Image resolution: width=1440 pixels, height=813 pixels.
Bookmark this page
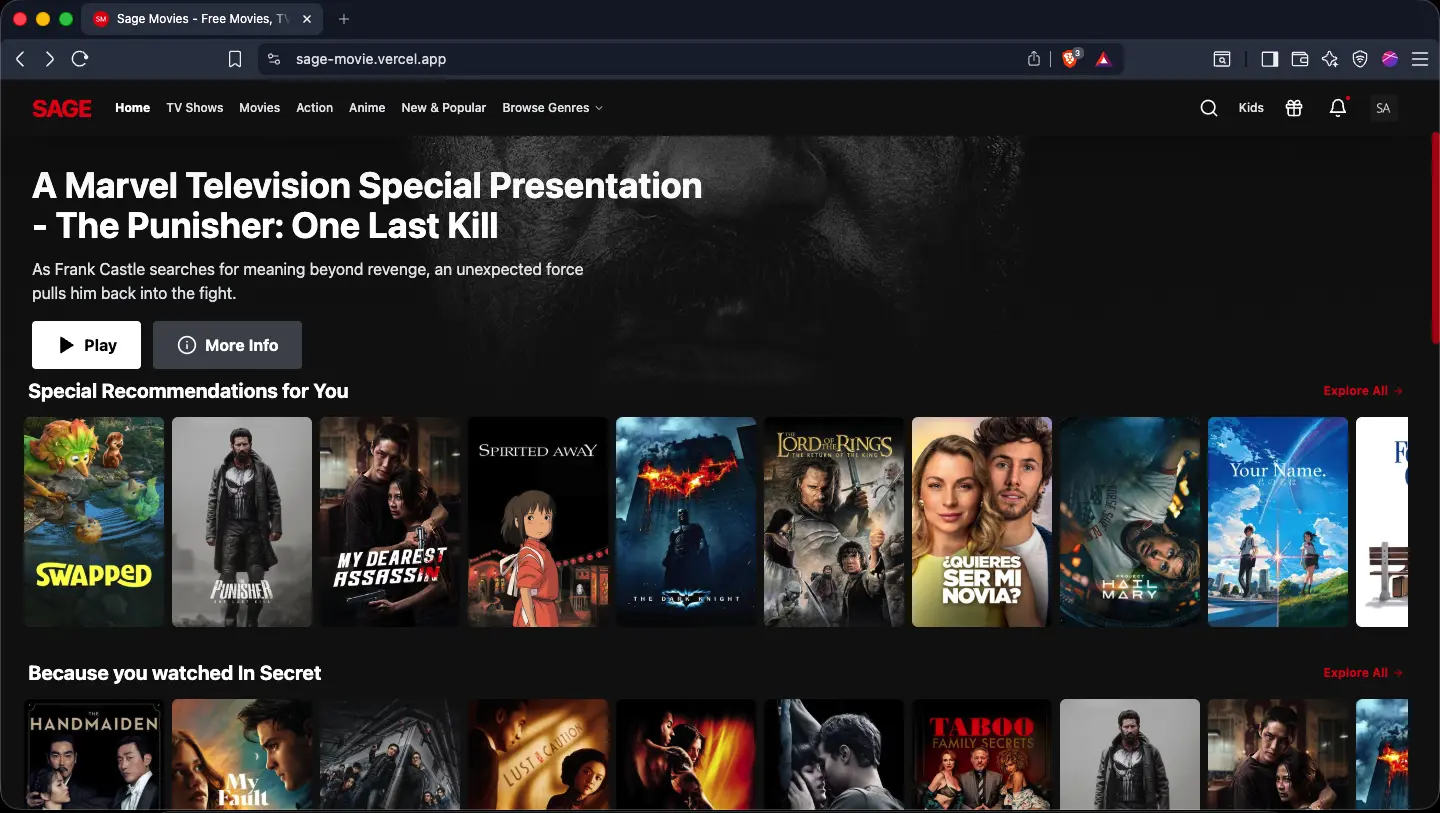point(235,59)
